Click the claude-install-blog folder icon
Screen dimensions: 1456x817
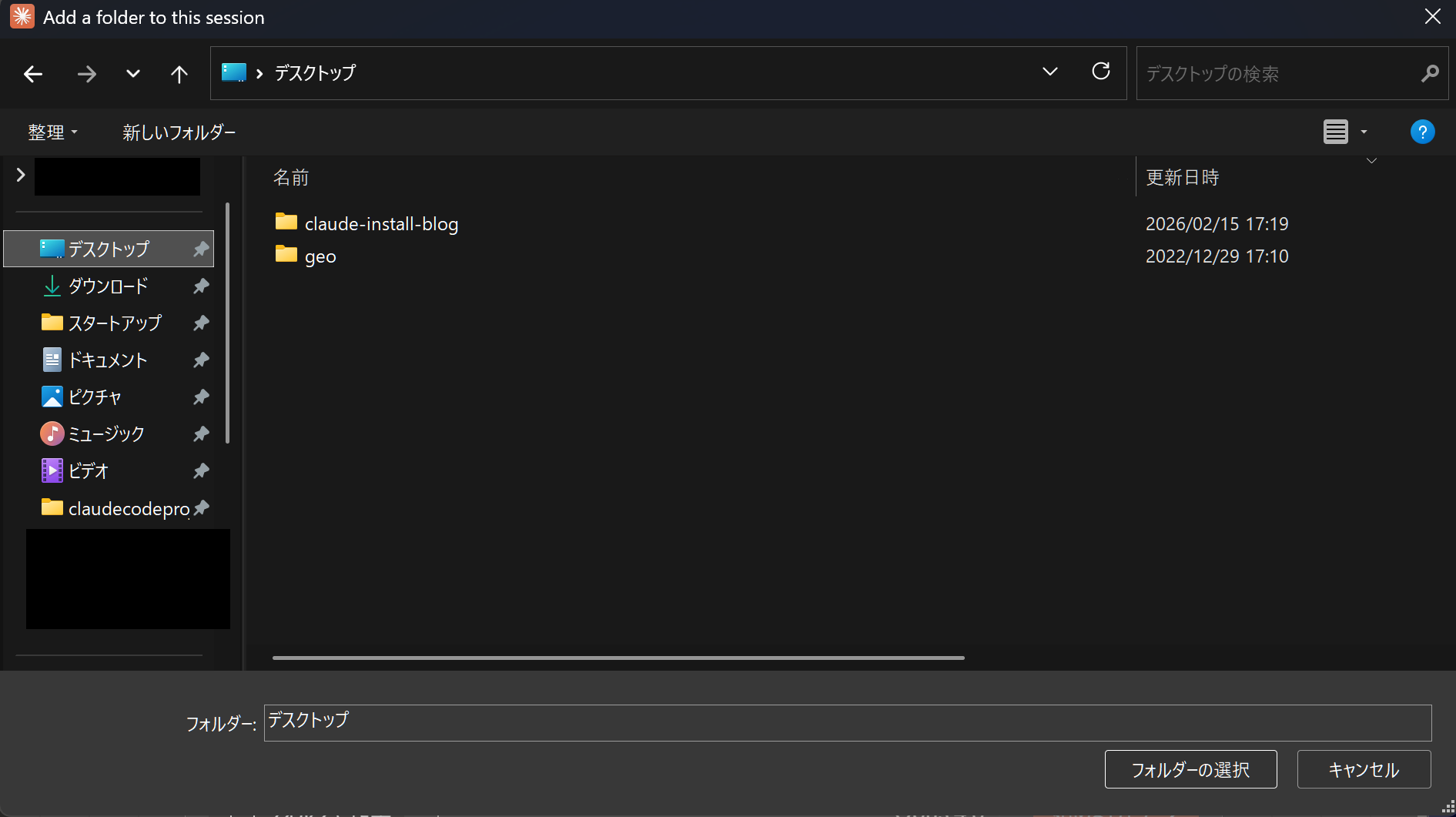pyautogui.click(x=286, y=222)
